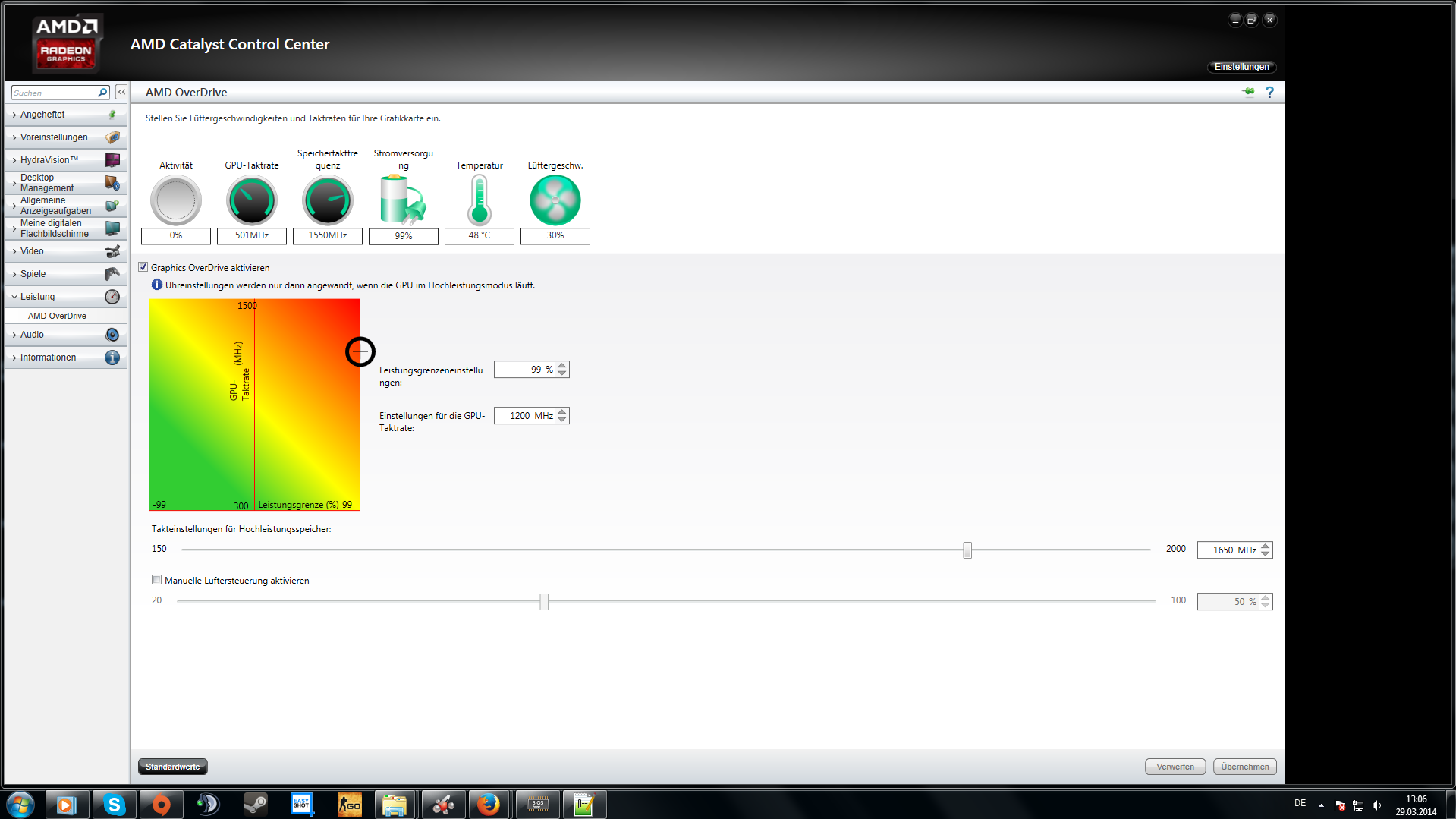This screenshot has width=1456, height=819.
Task: Open Skype from the taskbar
Action: (115, 805)
